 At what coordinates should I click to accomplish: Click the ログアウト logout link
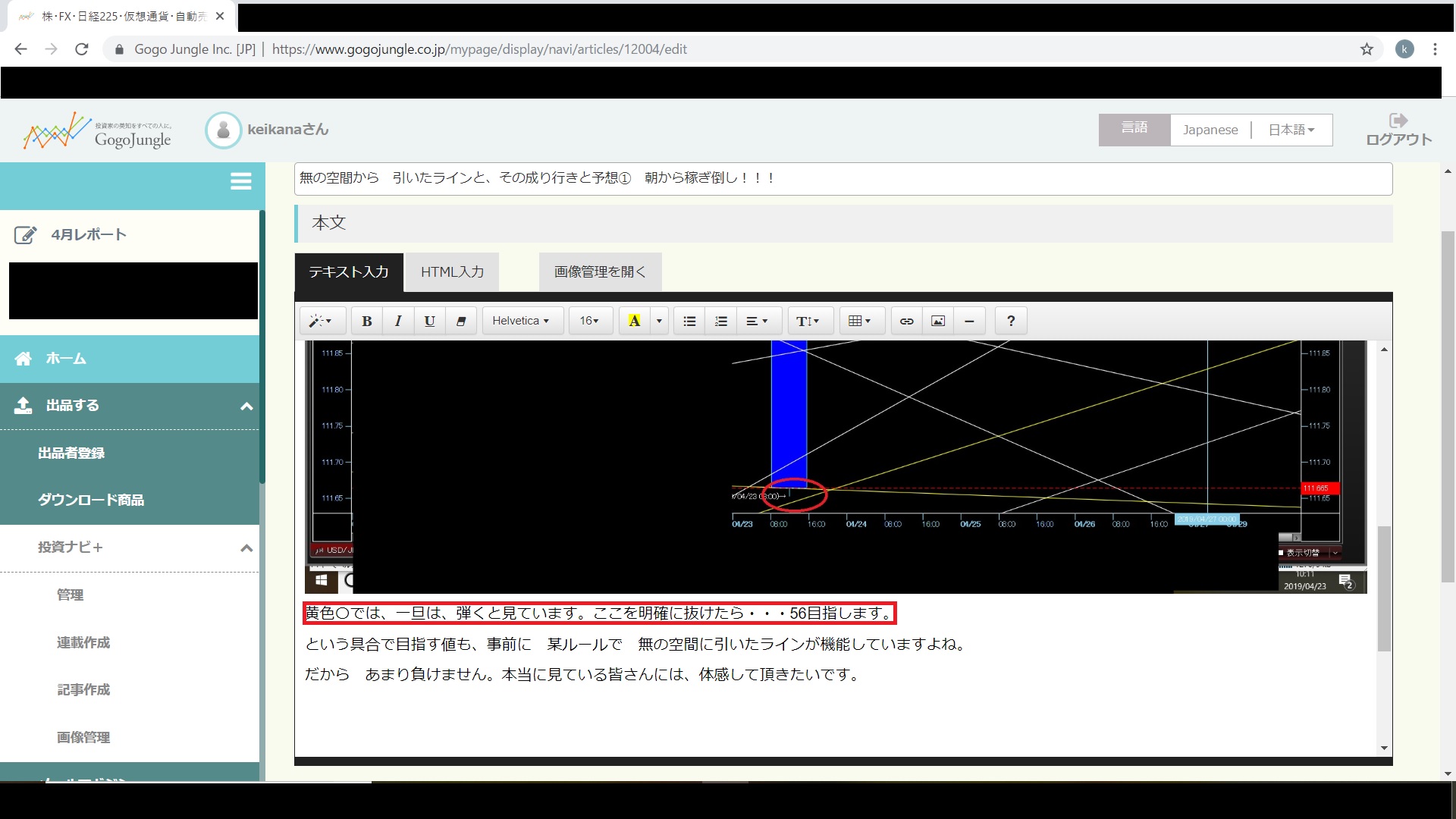tap(1398, 130)
